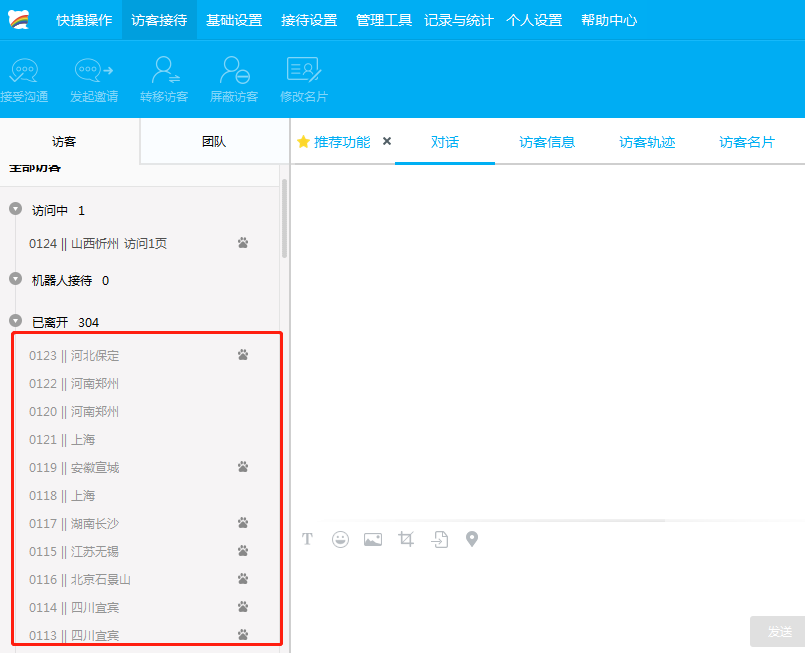Switch to the 团队 tab
The height and width of the screenshot is (653, 805).
214,142
